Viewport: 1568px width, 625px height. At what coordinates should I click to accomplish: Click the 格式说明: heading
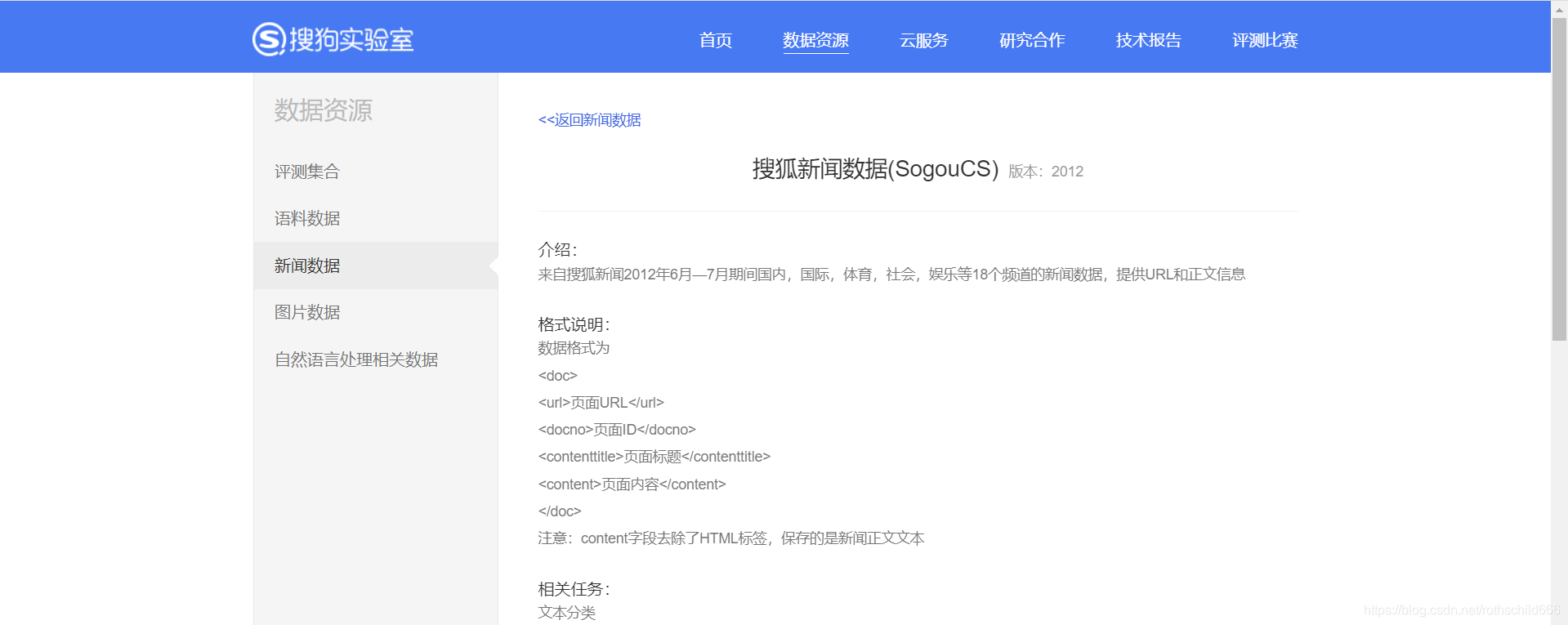pos(574,324)
